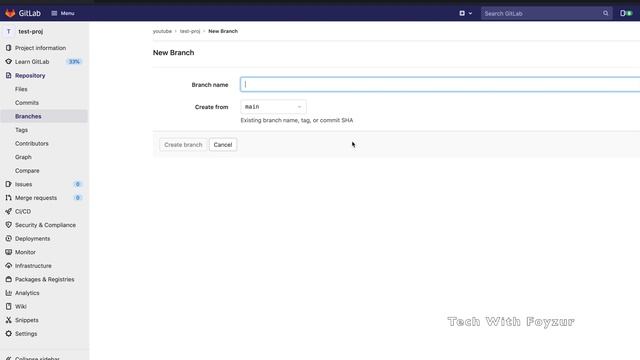This screenshot has height=360, width=640.
Task: Open Graph under Repository
Action: point(23,157)
